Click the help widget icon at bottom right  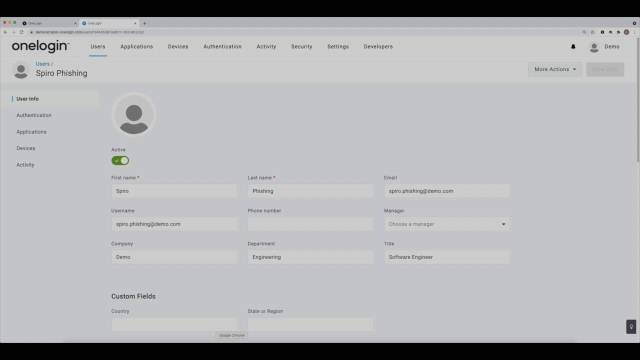(x=631, y=327)
